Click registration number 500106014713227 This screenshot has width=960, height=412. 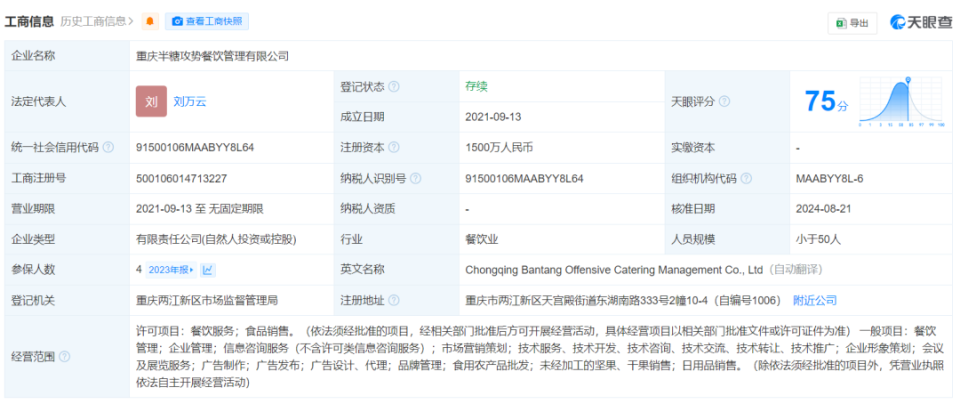click(181, 178)
